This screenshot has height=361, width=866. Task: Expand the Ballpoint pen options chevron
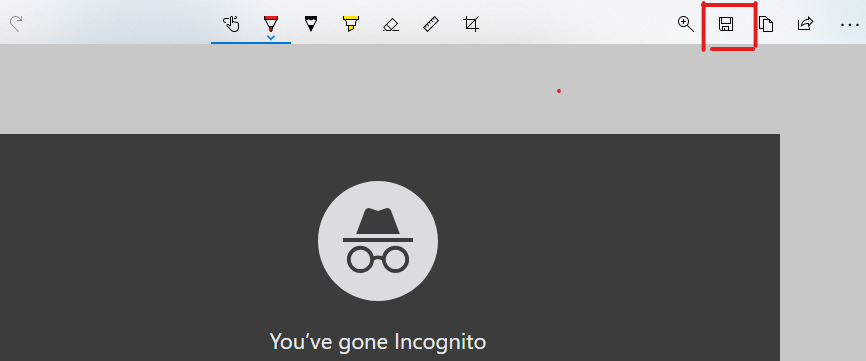coord(271,38)
